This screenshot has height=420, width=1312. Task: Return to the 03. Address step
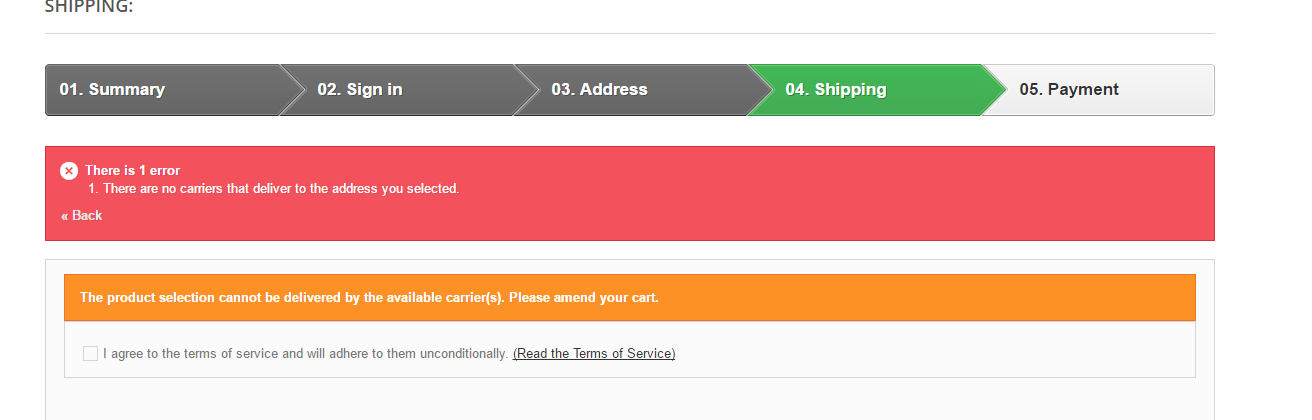tap(599, 90)
